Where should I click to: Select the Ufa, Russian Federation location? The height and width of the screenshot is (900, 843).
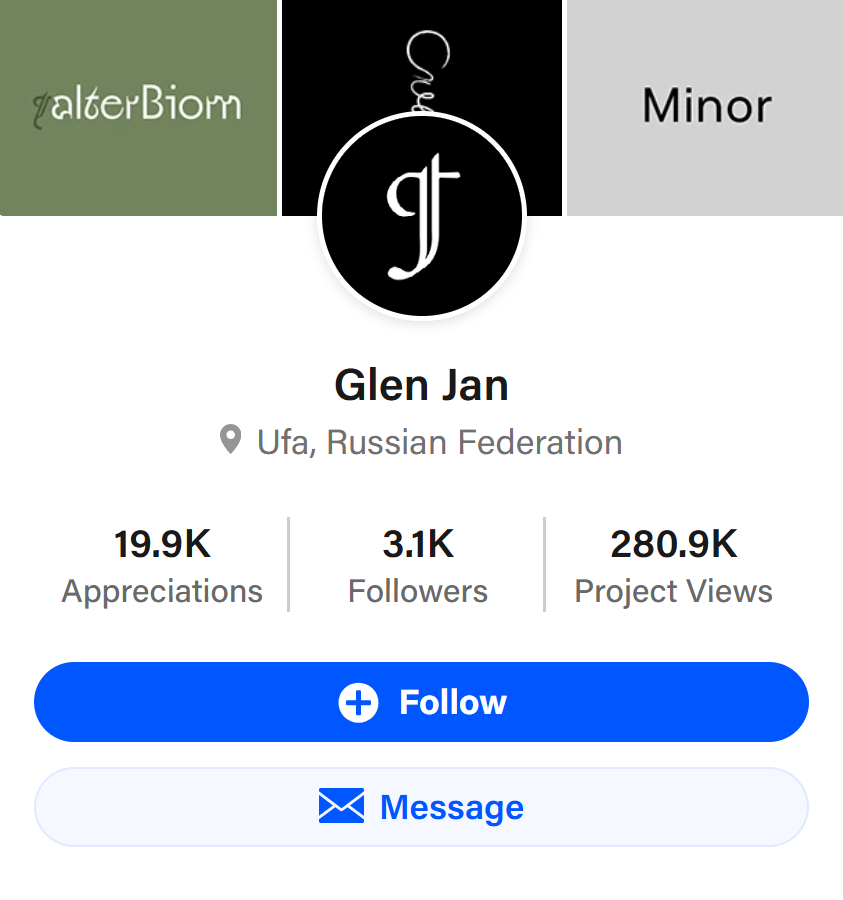point(440,443)
